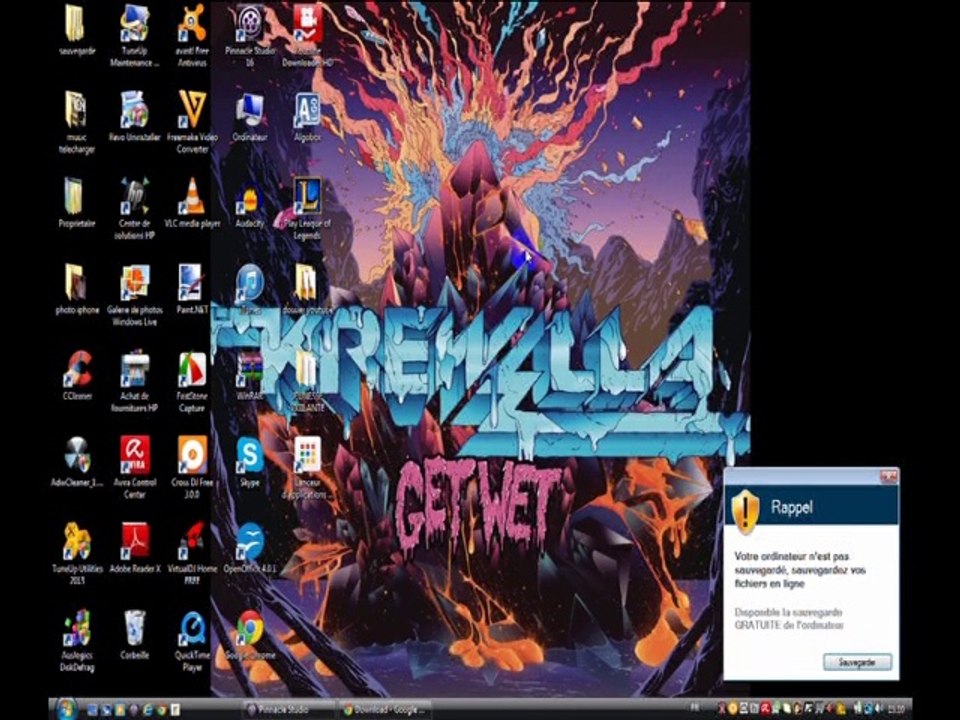Image resolution: width=960 pixels, height=720 pixels.
Task: Launch Pinnacle Studio 16 desktop shortcut
Action: coord(250,36)
